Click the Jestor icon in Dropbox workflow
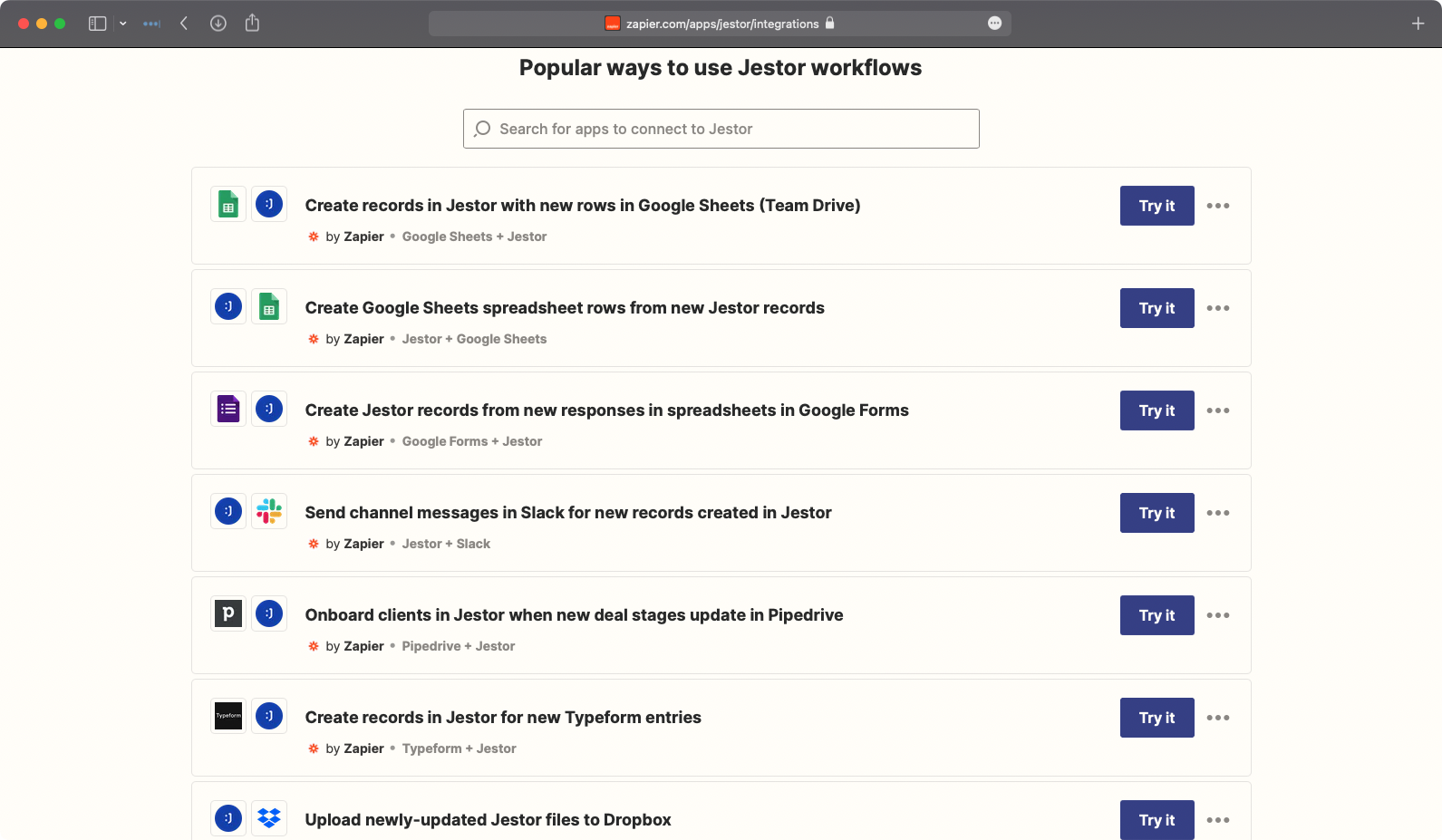 click(228, 818)
